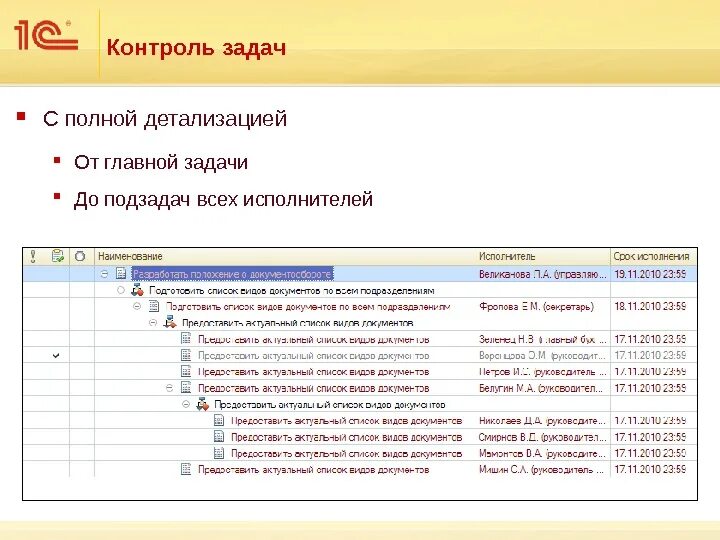Click the circular status column header icon

click(x=80, y=256)
